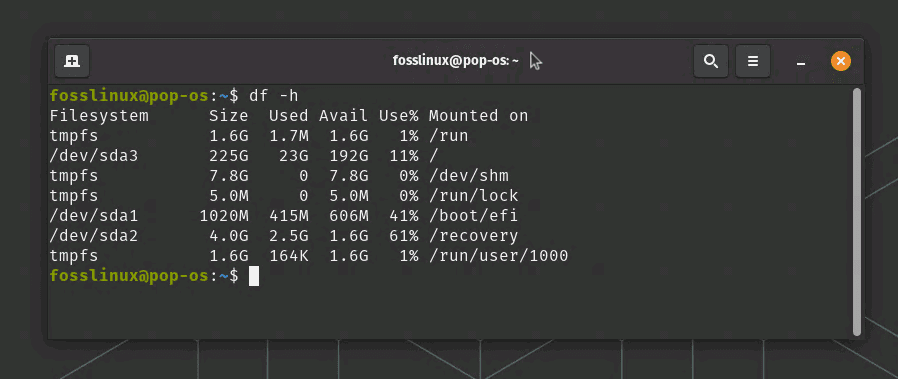Click the Mounted on column header
The width and height of the screenshot is (898, 379).
pos(478,116)
